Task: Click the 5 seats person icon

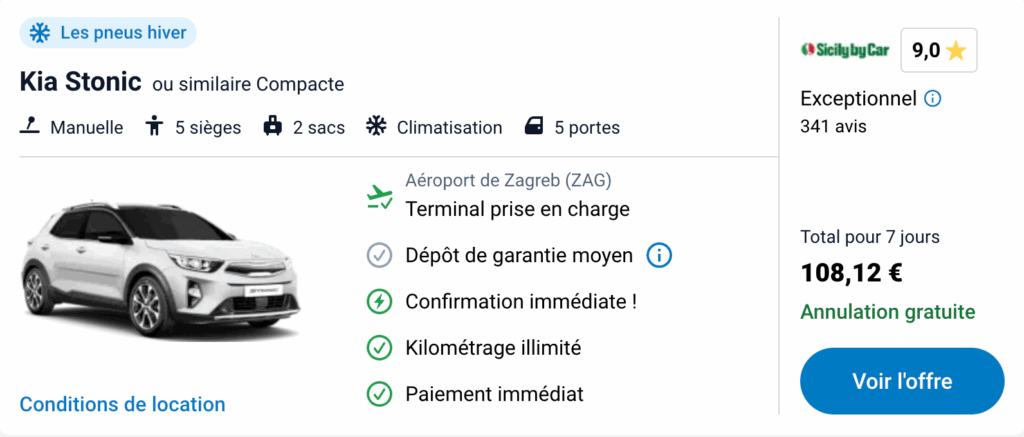Action: (x=154, y=127)
